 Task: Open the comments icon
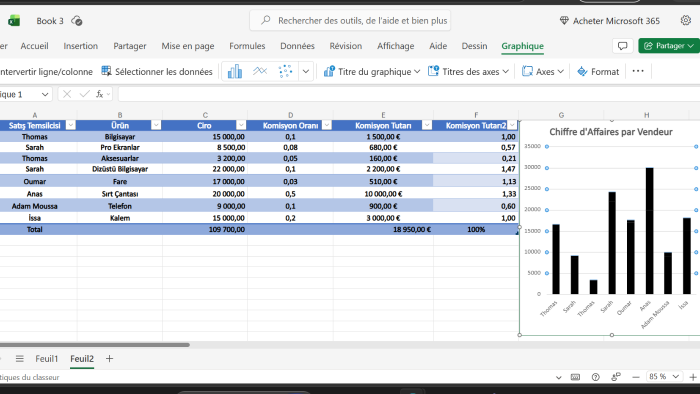coord(622,46)
